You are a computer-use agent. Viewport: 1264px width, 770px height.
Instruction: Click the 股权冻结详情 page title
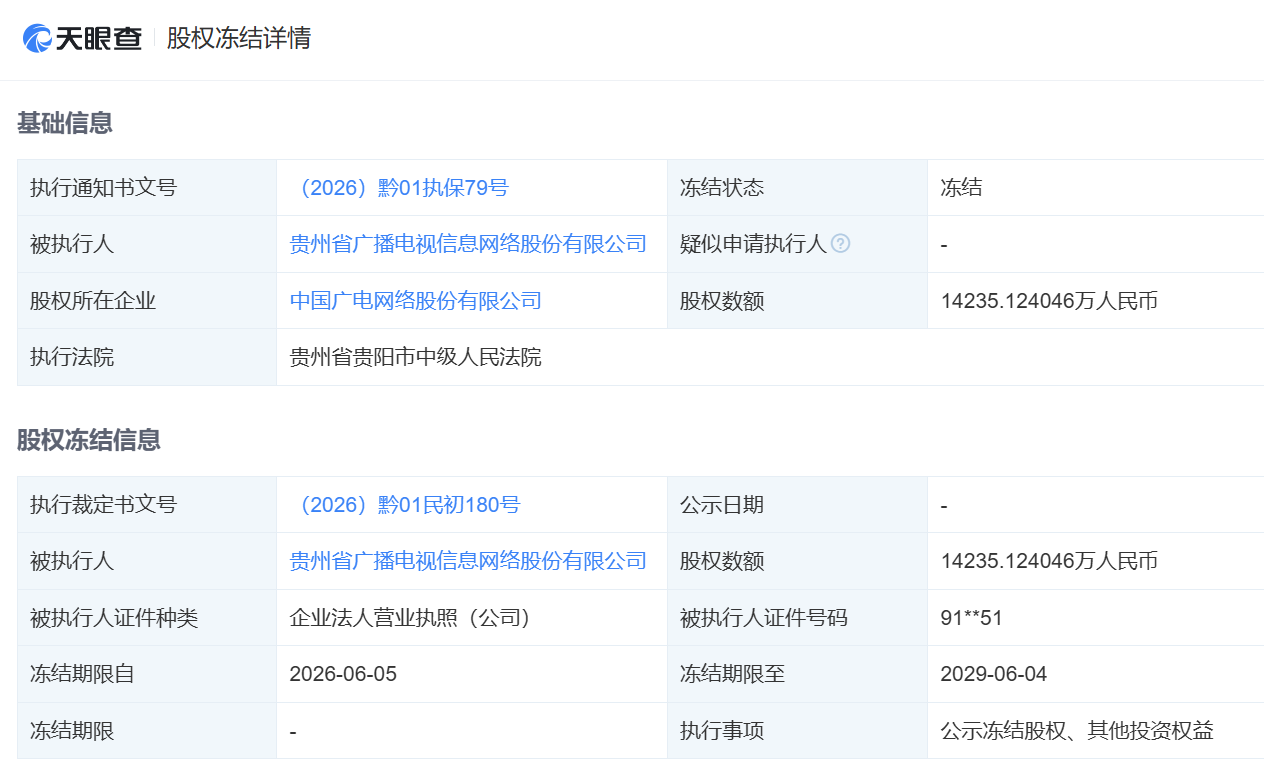click(x=239, y=38)
